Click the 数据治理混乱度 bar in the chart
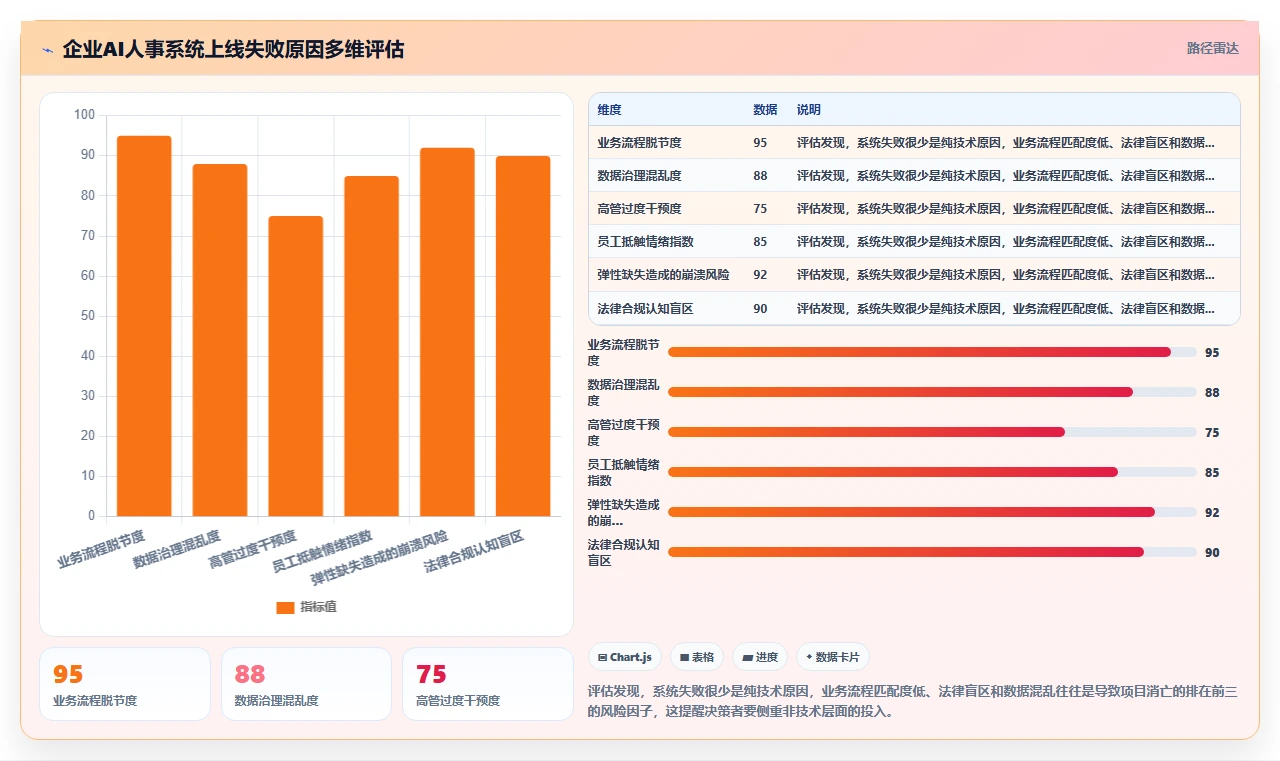1280x761 pixels. point(220,340)
